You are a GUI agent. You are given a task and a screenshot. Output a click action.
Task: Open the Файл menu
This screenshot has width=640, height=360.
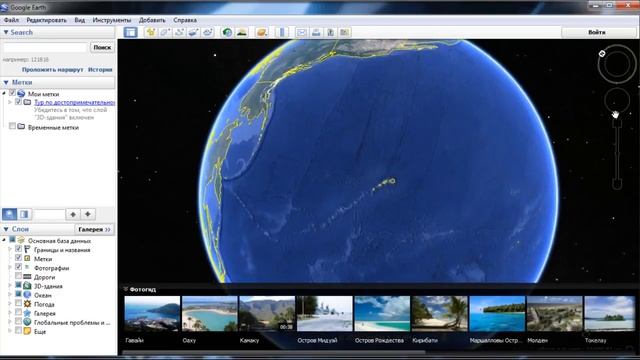pos(11,20)
